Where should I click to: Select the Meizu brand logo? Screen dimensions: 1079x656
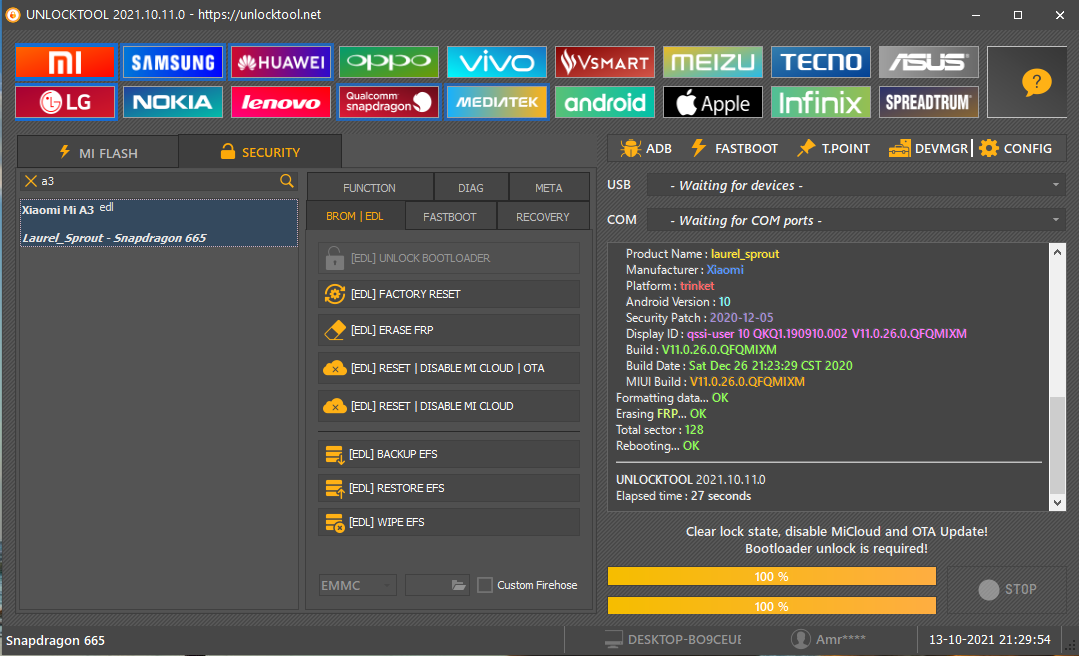coord(713,63)
